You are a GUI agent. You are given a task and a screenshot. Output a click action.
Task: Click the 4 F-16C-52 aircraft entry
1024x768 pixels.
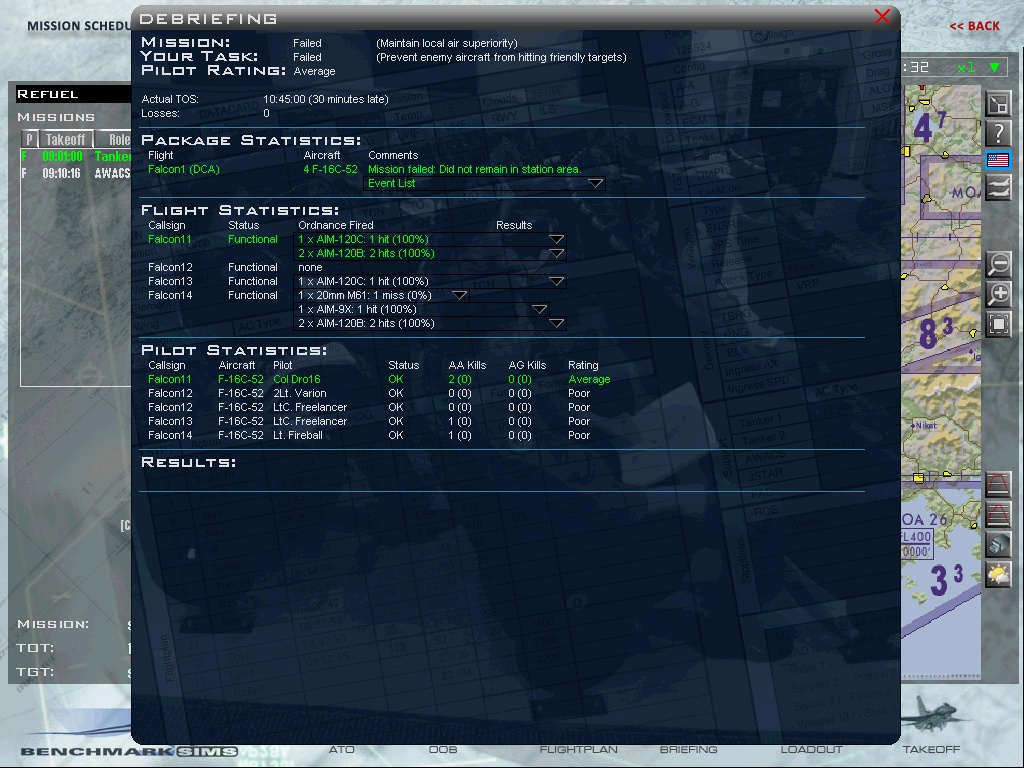point(330,169)
